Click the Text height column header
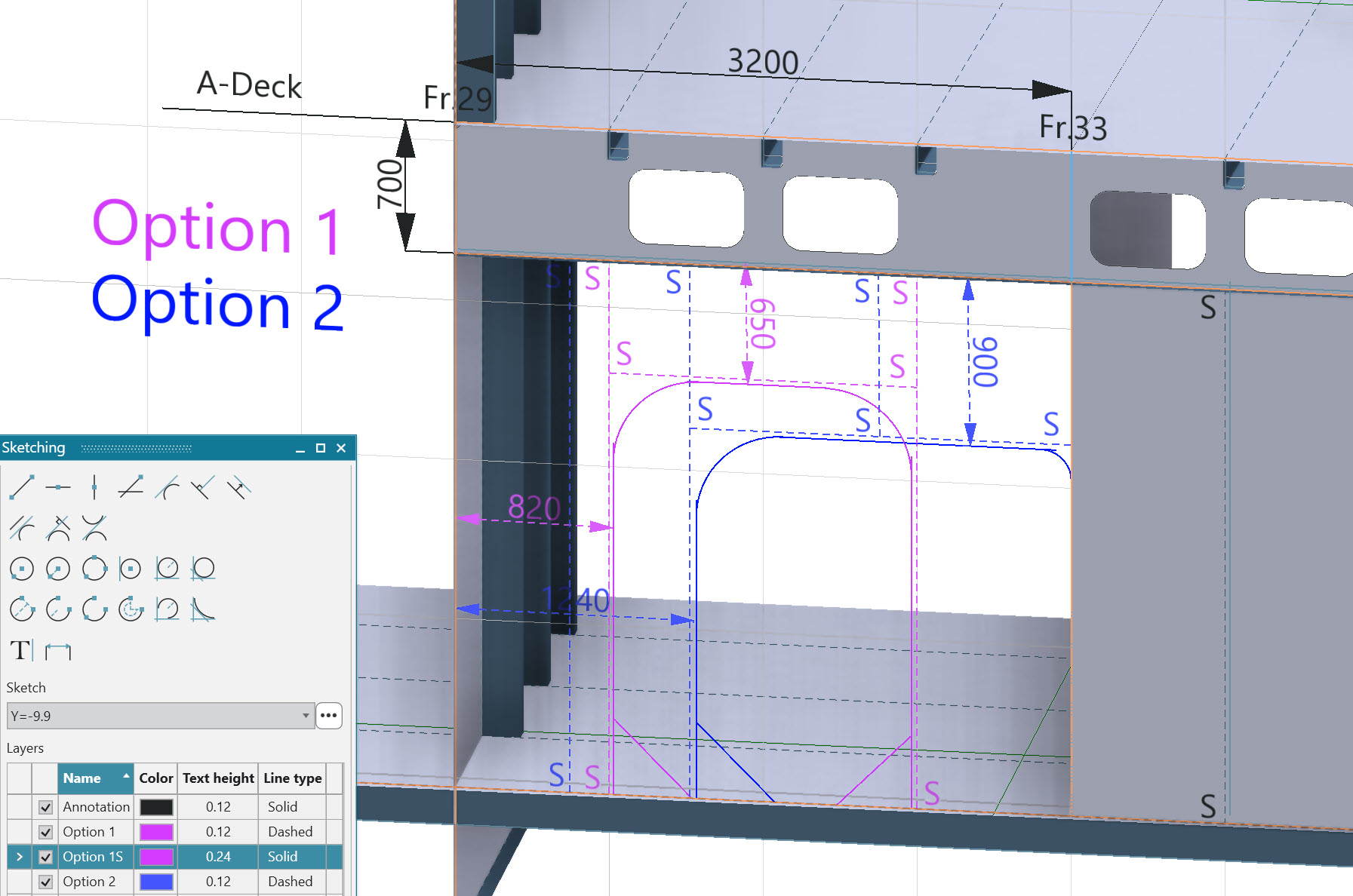The height and width of the screenshot is (896, 1353). pos(218,778)
